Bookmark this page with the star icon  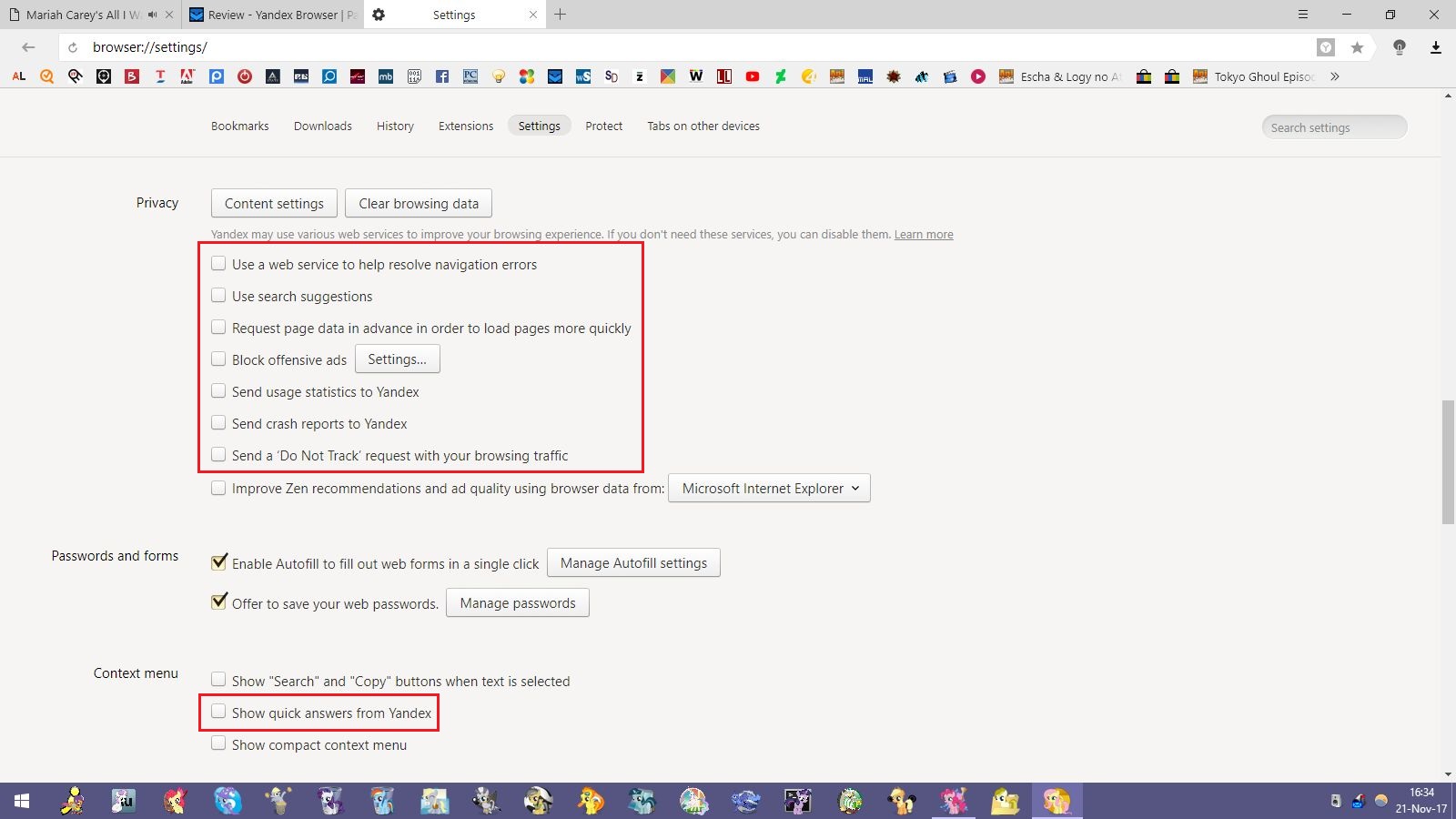[x=1357, y=47]
